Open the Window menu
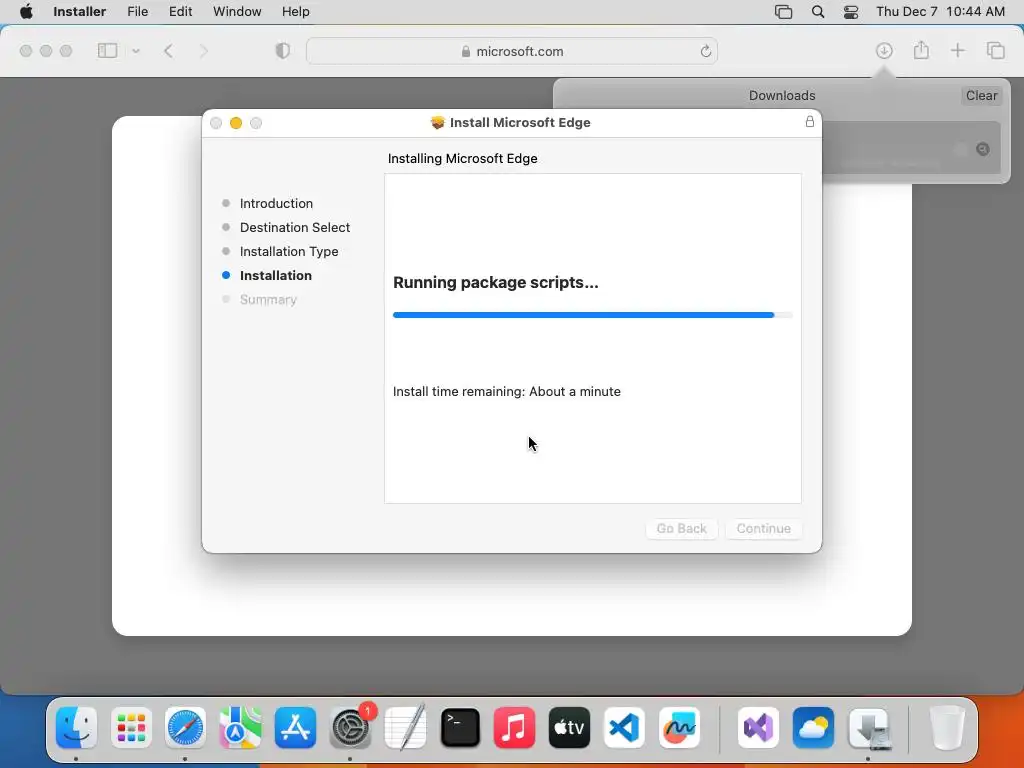1024x768 pixels. tap(237, 12)
